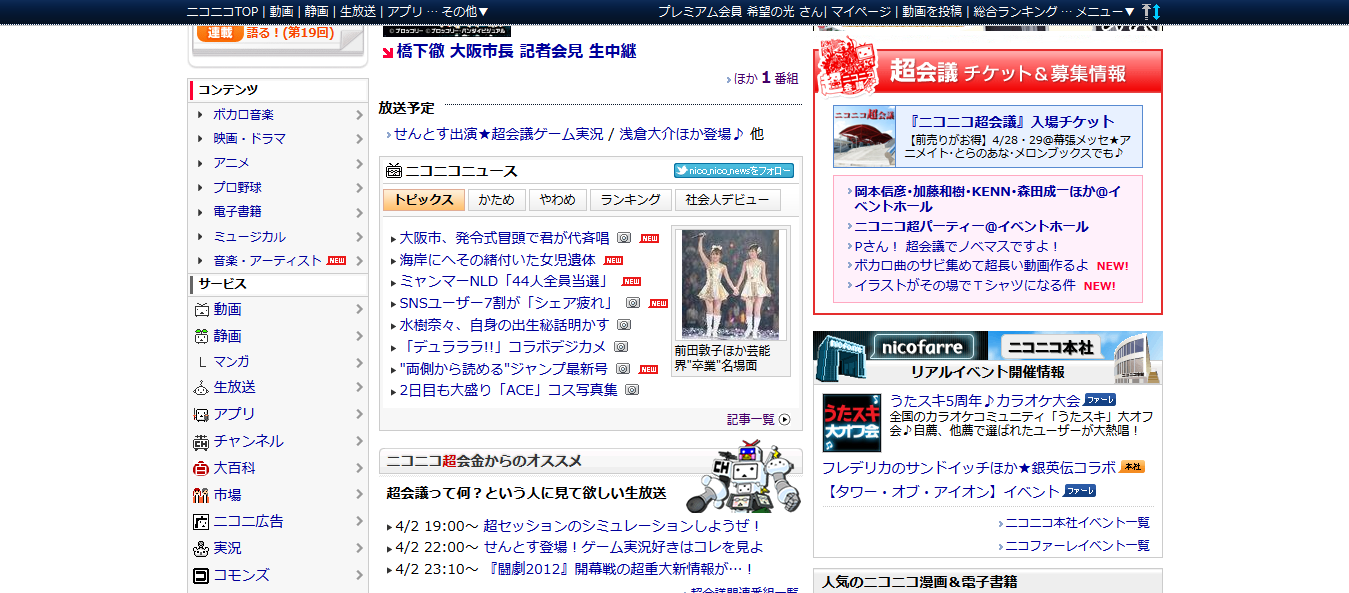Open 【タワー・オブ・アイオン】イベント link
1349x593 pixels.
pos(941,491)
